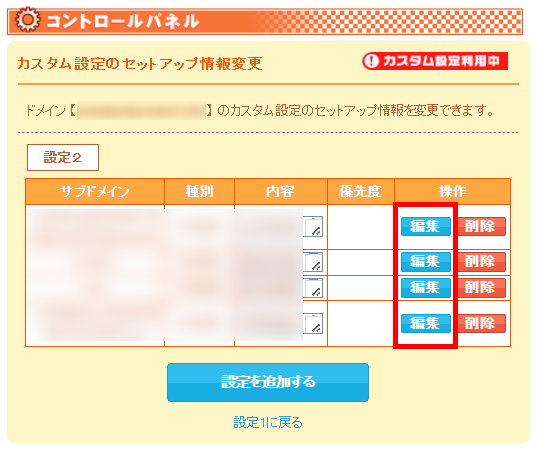Delete the fourth row with 削除
The image size is (538, 450).
coord(481,323)
